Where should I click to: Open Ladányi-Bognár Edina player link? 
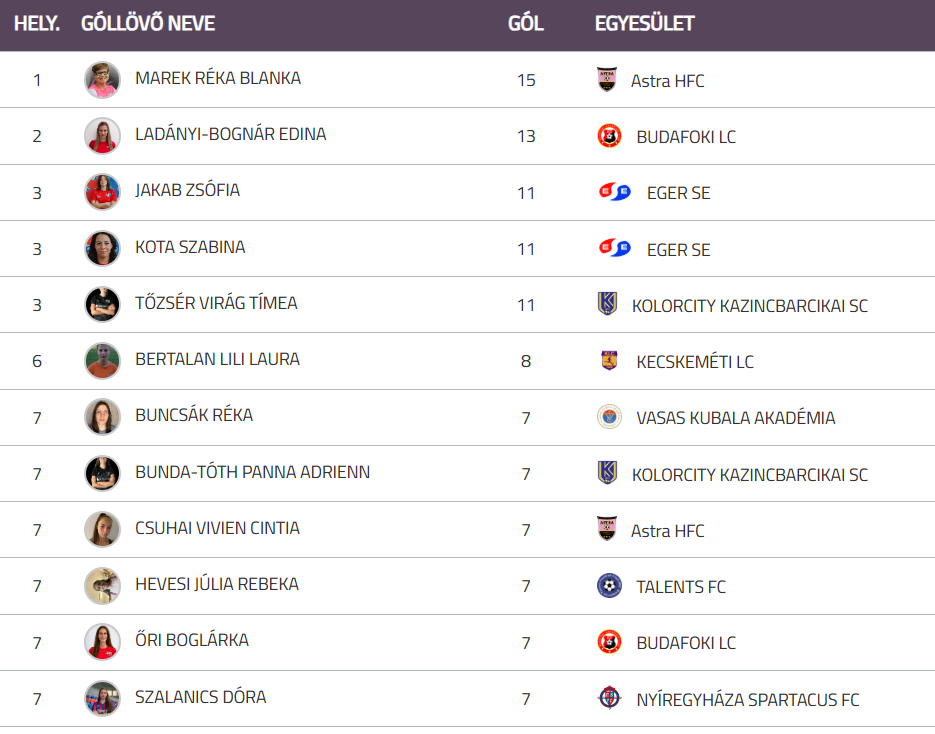231,134
